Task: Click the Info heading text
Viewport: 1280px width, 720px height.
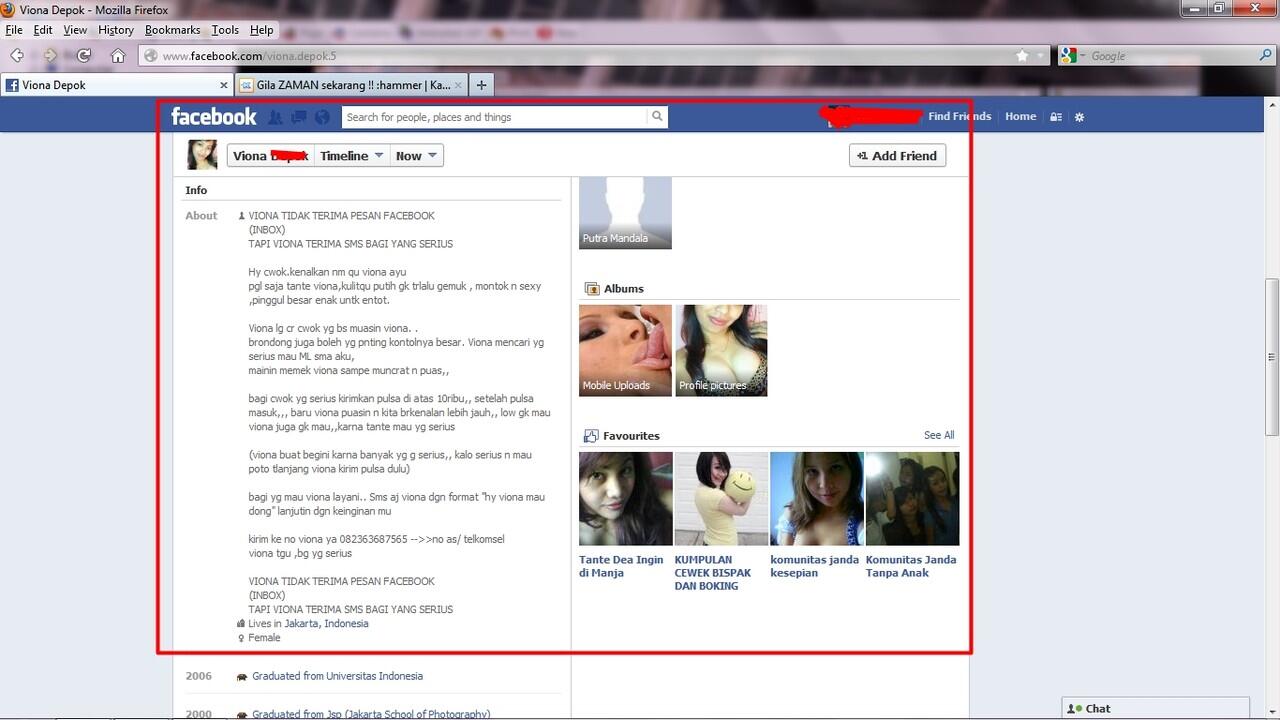Action: click(x=196, y=190)
